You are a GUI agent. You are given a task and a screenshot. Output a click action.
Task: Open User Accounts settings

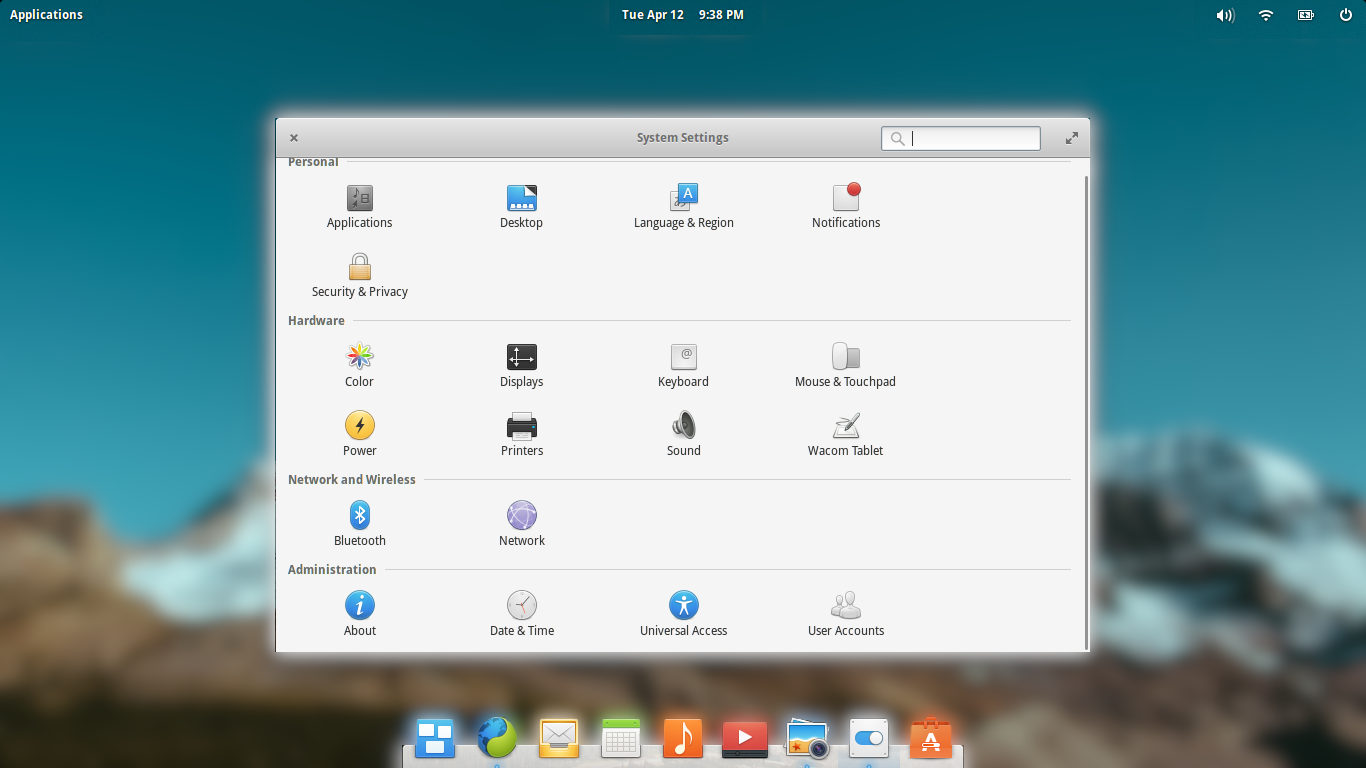846,615
